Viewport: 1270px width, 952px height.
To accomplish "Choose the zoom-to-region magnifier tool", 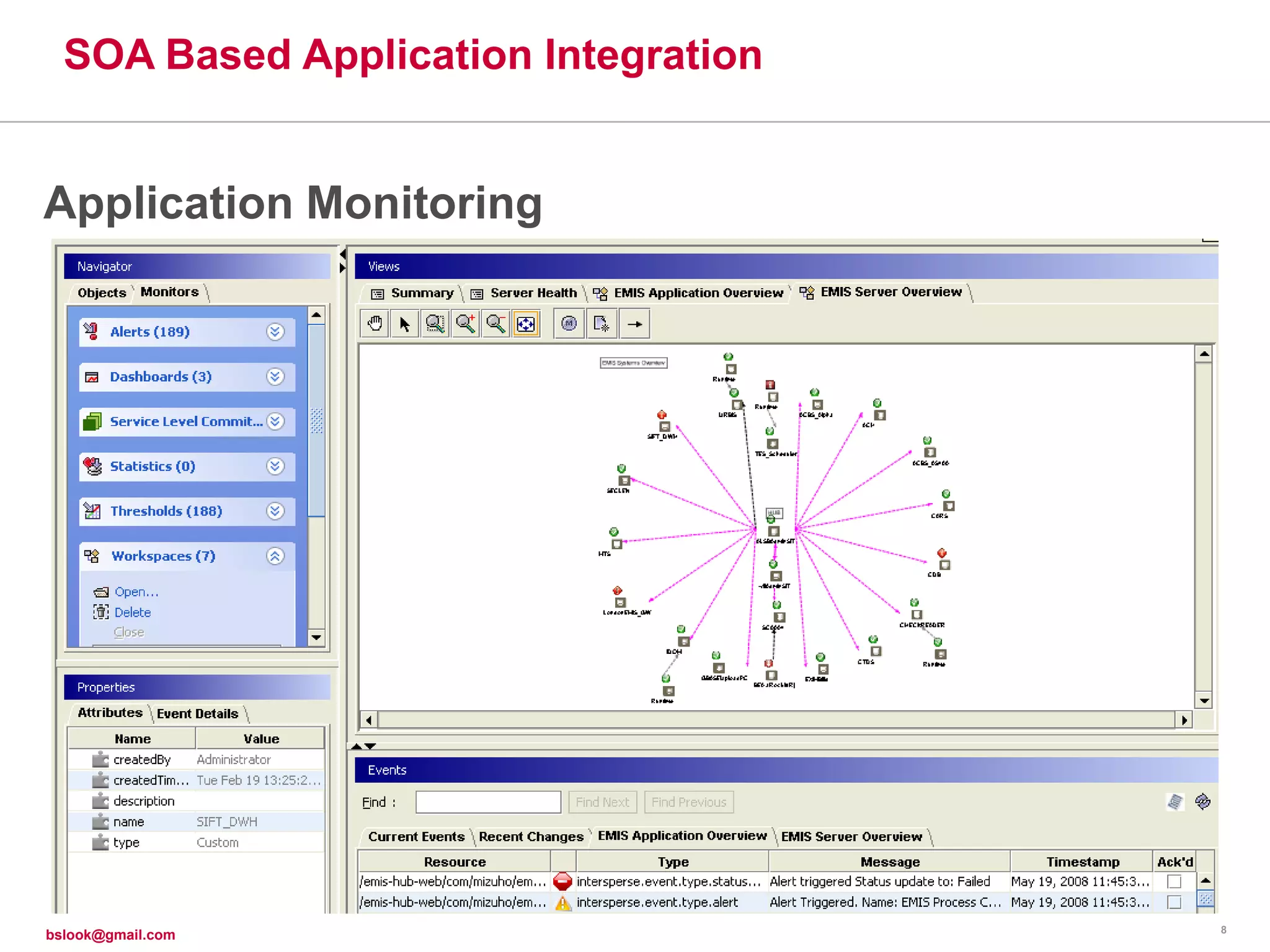I will point(435,324).
